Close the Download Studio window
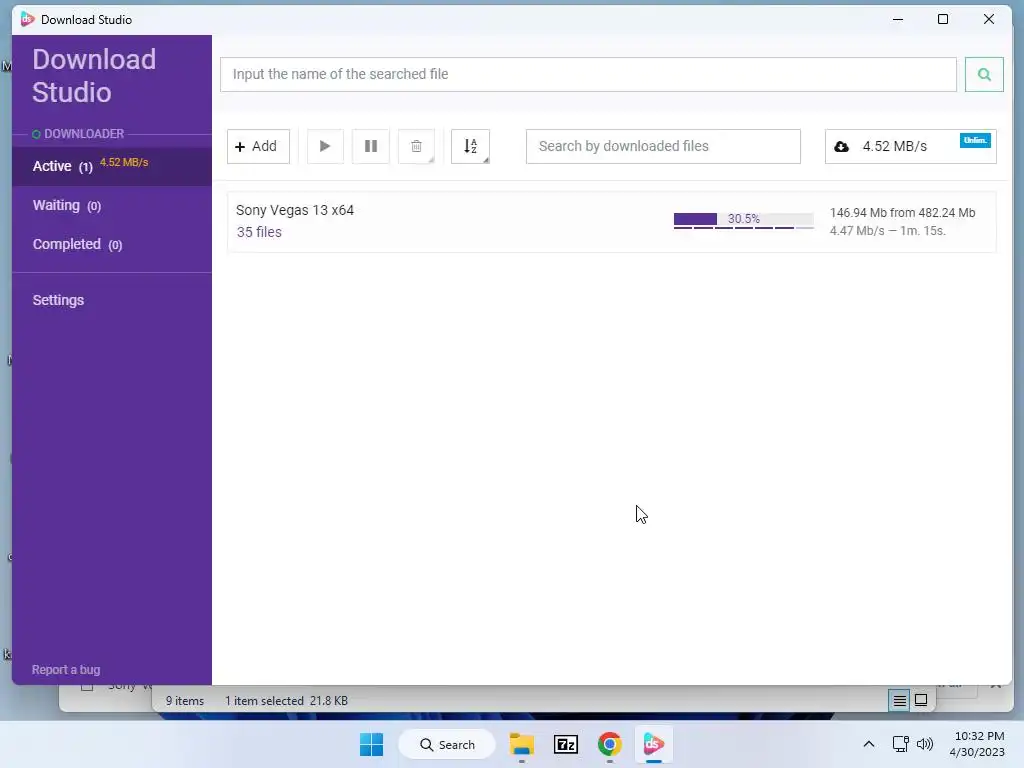 [989, 20]
